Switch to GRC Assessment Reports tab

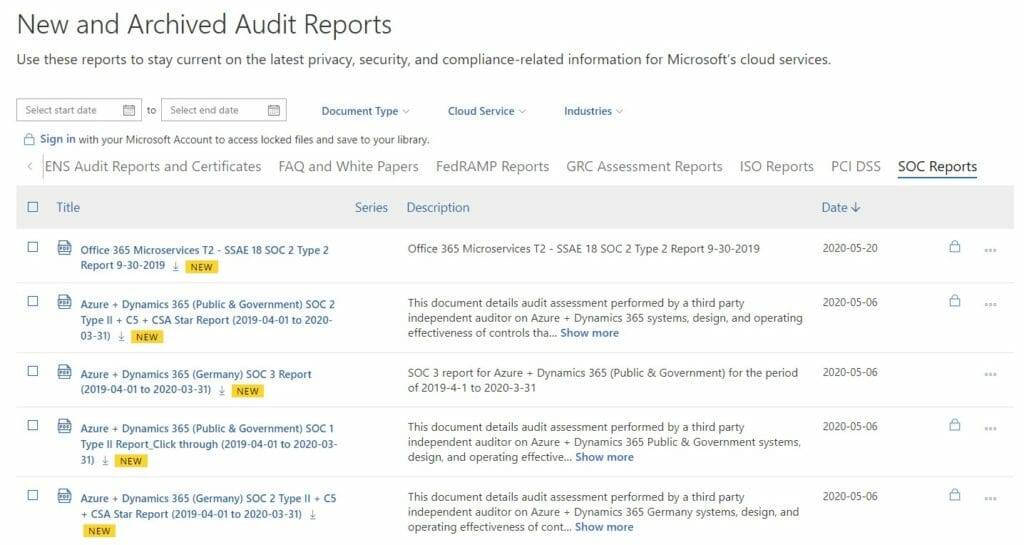[644, 166]
